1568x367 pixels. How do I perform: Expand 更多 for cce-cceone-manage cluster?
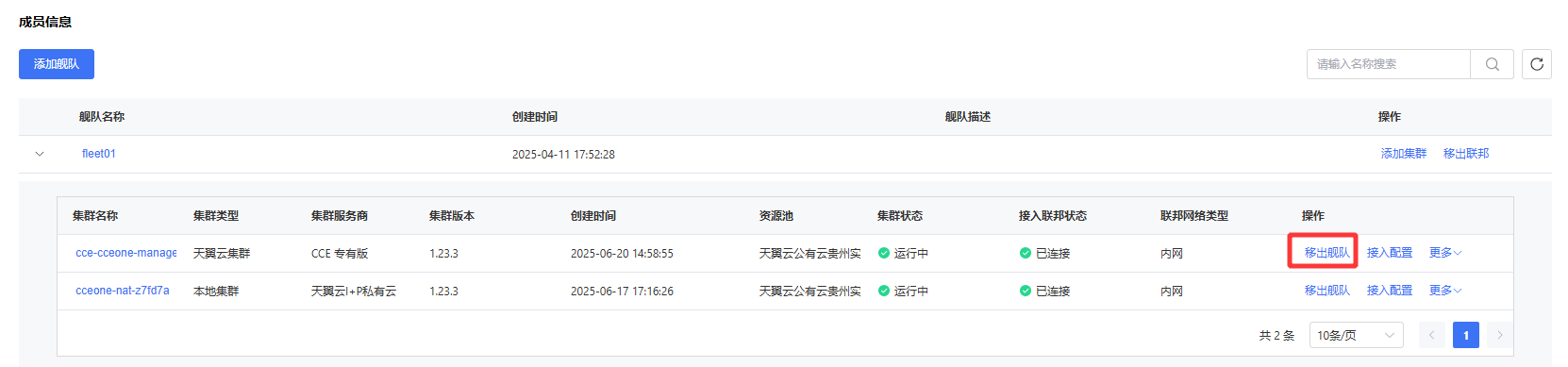coord(1445,253)
